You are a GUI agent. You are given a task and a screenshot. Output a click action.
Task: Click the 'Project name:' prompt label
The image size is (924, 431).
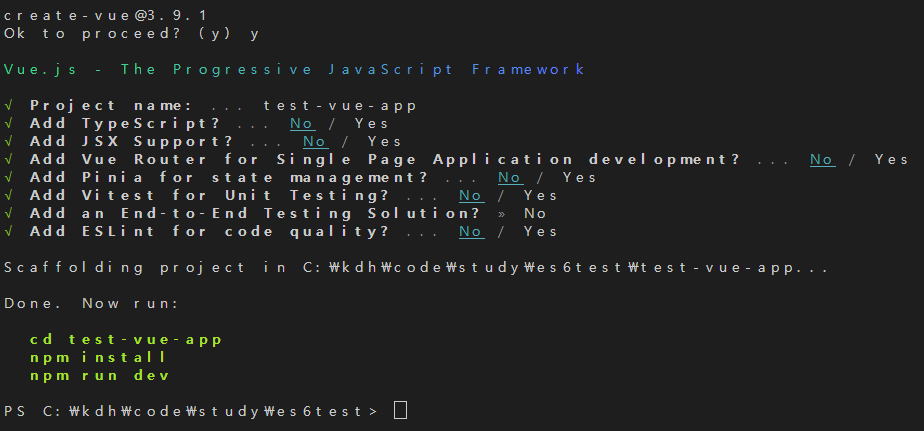point(111,106)
